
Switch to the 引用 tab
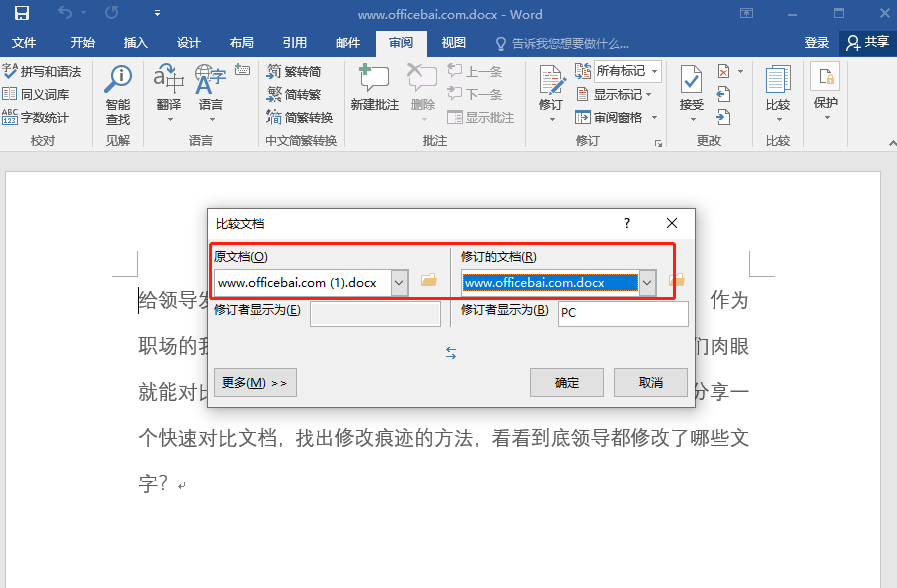click(295, 43)
